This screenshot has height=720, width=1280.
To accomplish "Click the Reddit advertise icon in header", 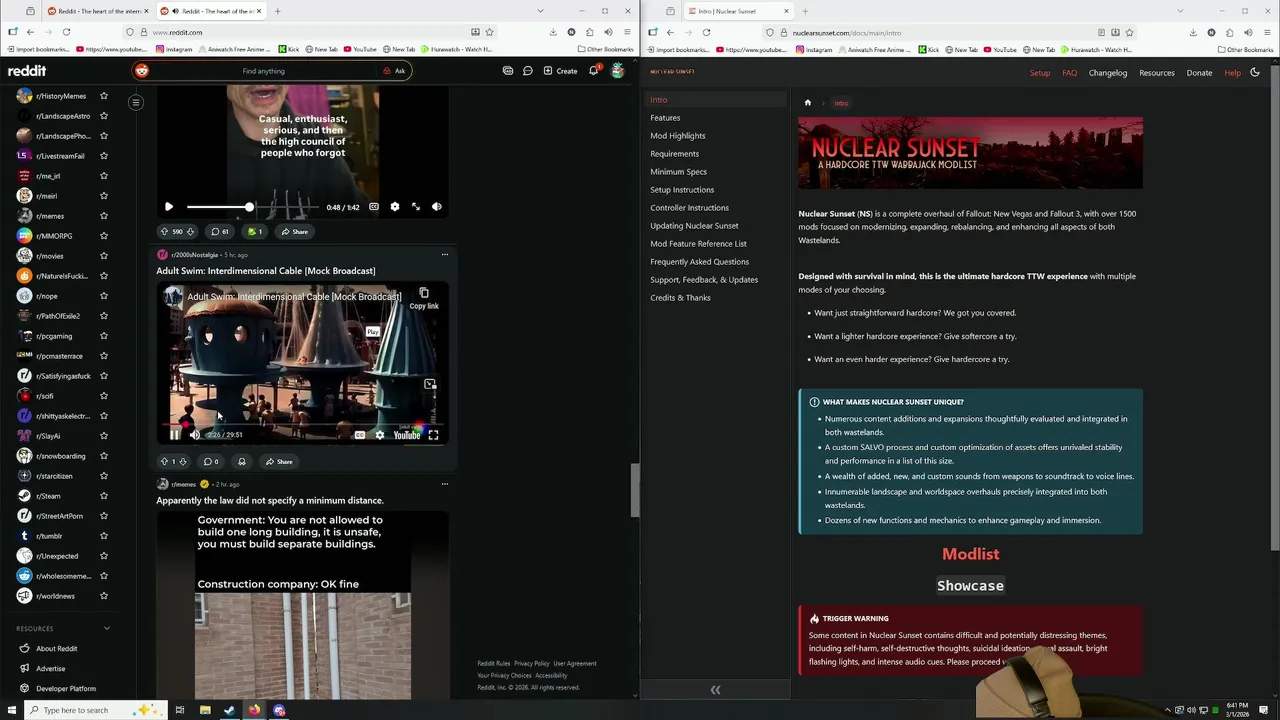I will (x=508, y=71).
